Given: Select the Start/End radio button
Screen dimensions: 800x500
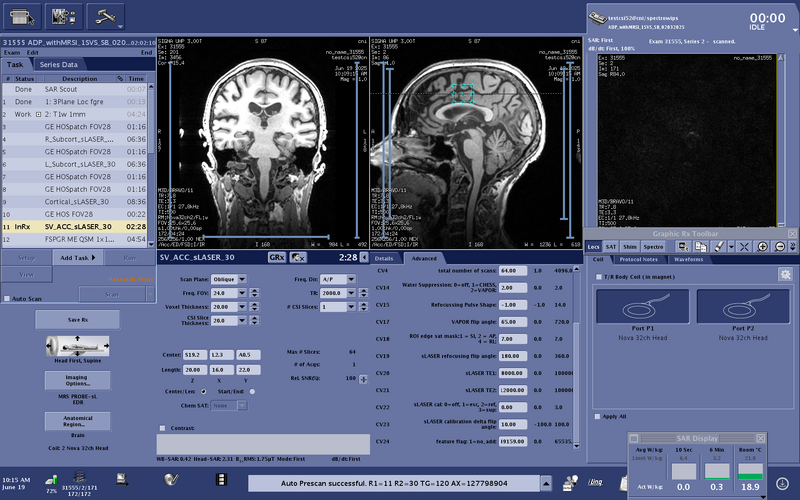Looking at the screenshot, I should [x=252, y=391].
